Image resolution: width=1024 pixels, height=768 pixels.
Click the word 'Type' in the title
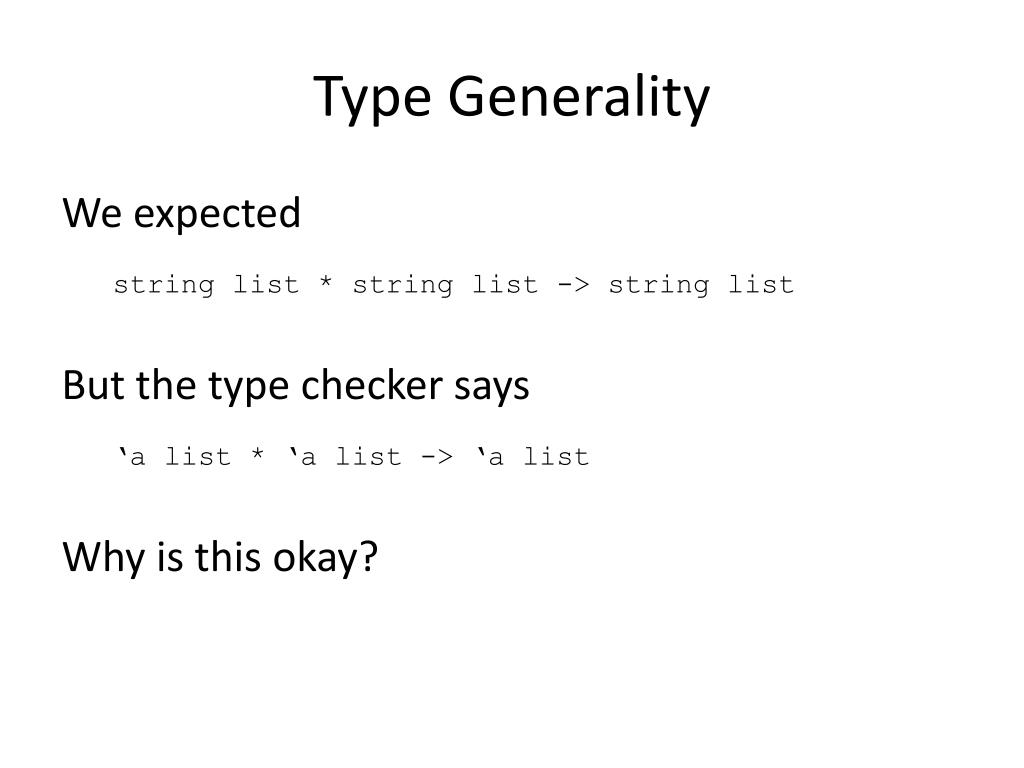click(x=372, y=98)
